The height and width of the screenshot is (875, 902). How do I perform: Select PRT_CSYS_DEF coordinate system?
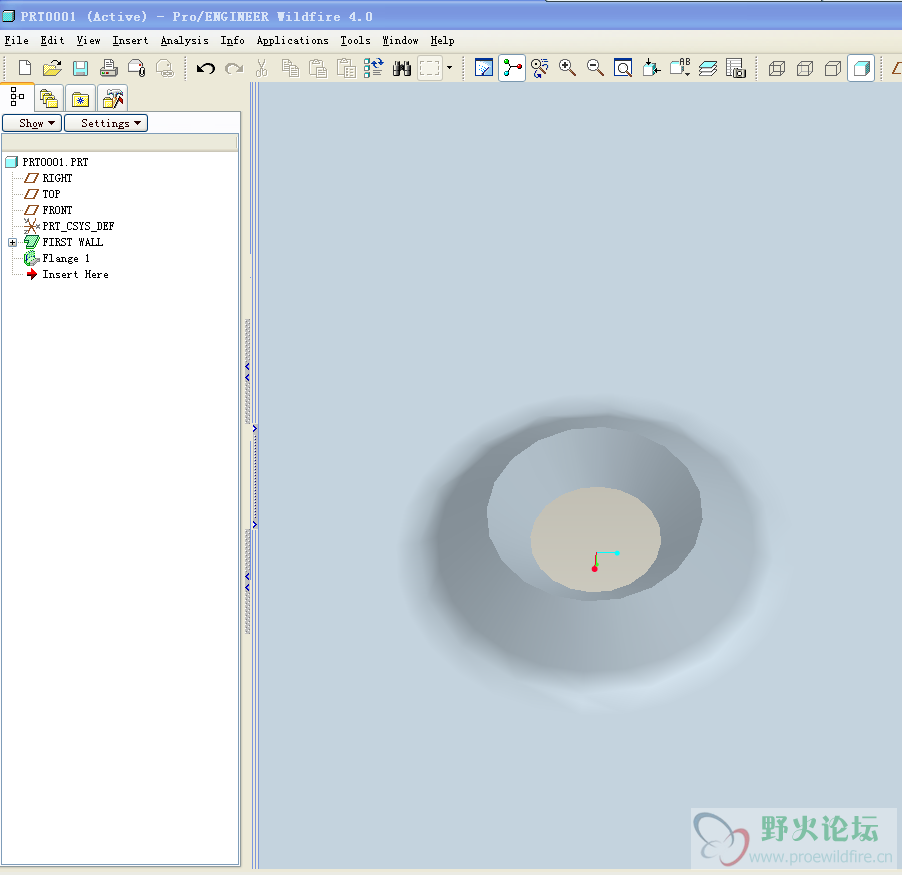(78, 226)
